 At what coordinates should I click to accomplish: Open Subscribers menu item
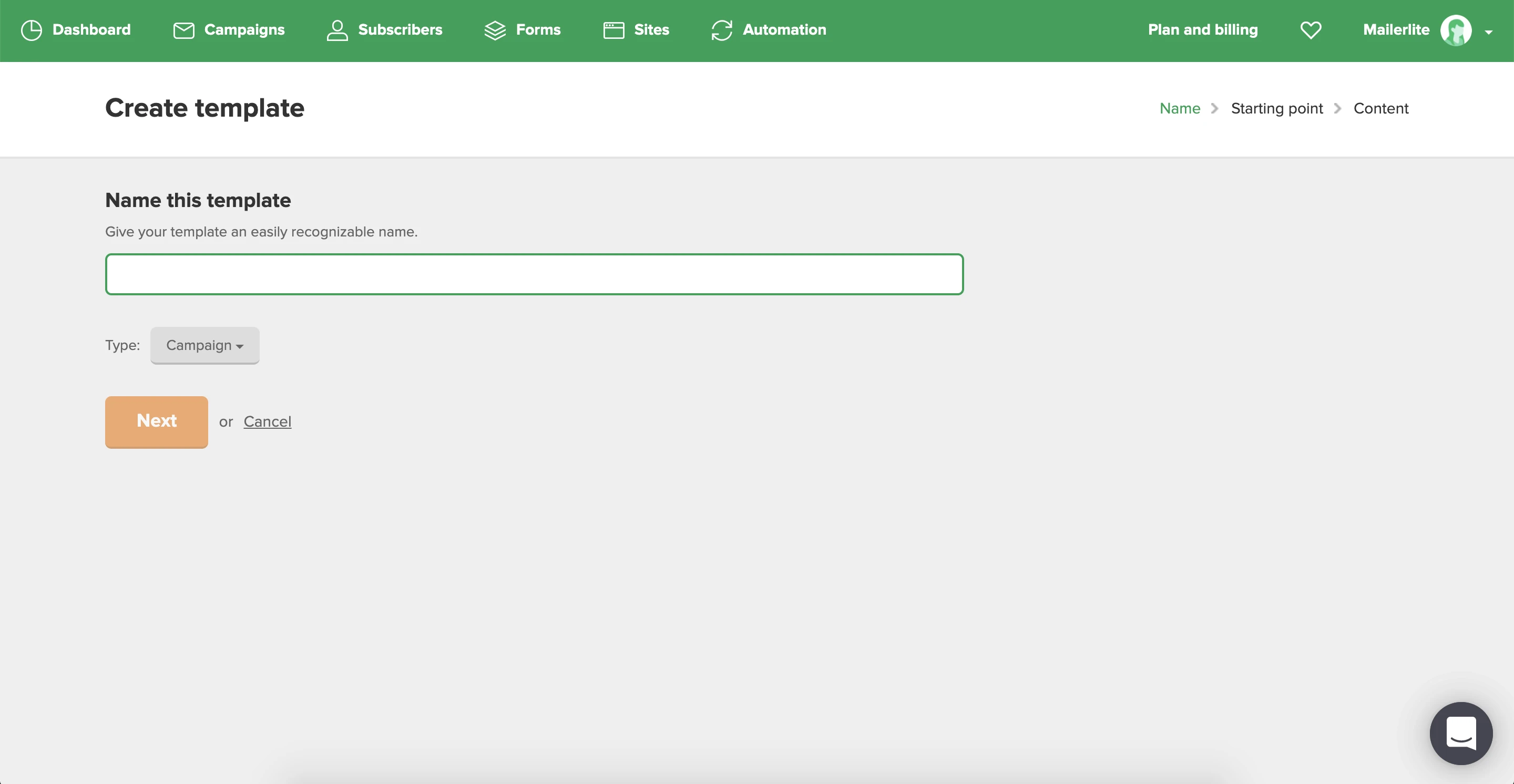pos(400,30)
